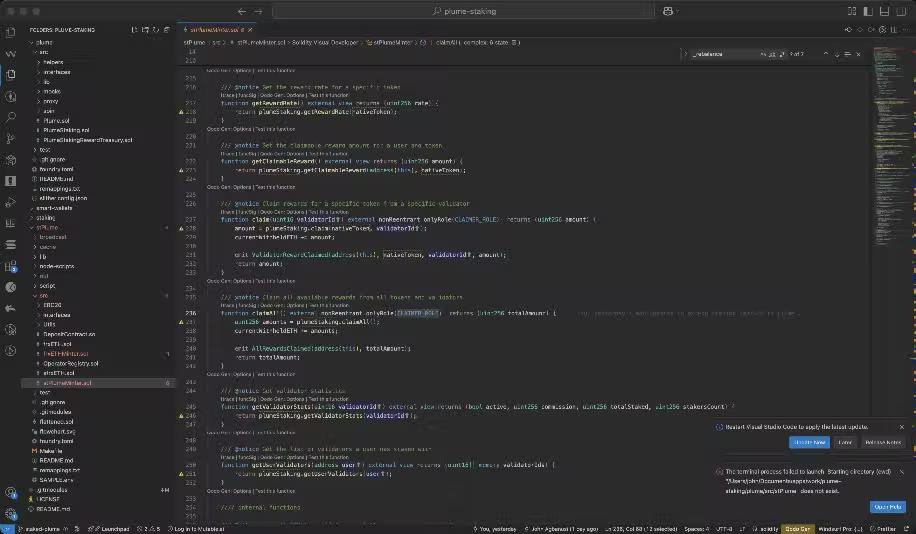Open the Source Control view
916x534 pixels.
point(11,138)
